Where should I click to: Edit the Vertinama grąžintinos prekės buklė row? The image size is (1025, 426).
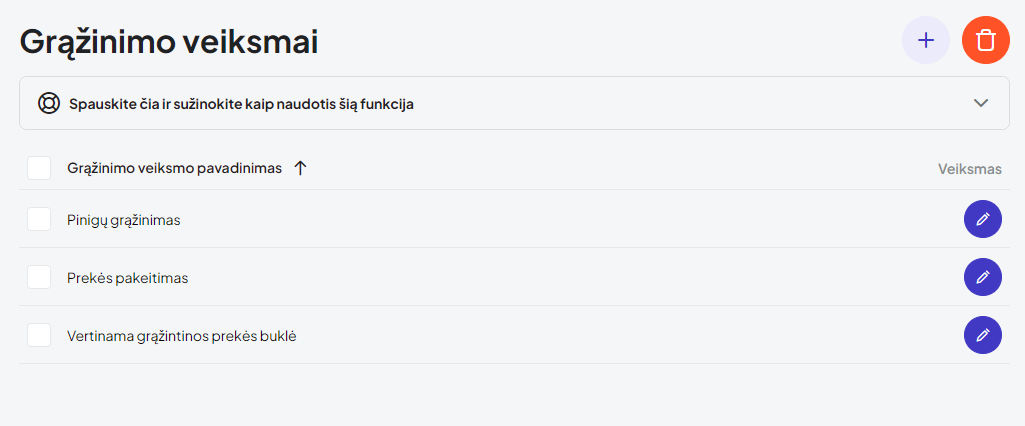[x=983, y=335]
